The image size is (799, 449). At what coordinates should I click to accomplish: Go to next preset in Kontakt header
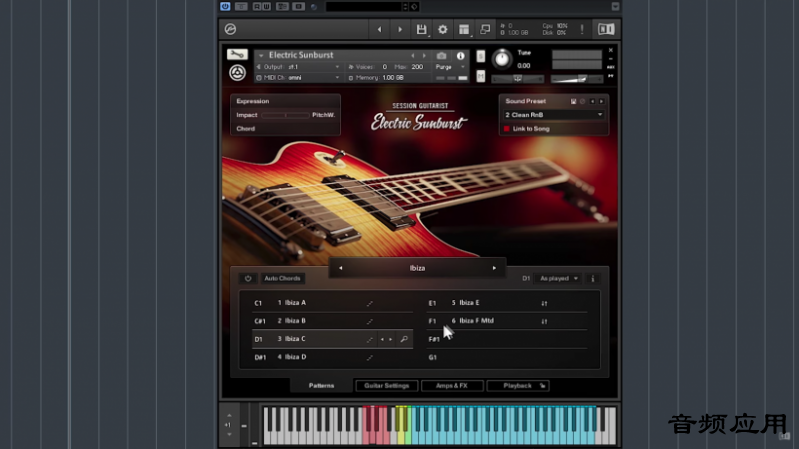pos(400,30)
